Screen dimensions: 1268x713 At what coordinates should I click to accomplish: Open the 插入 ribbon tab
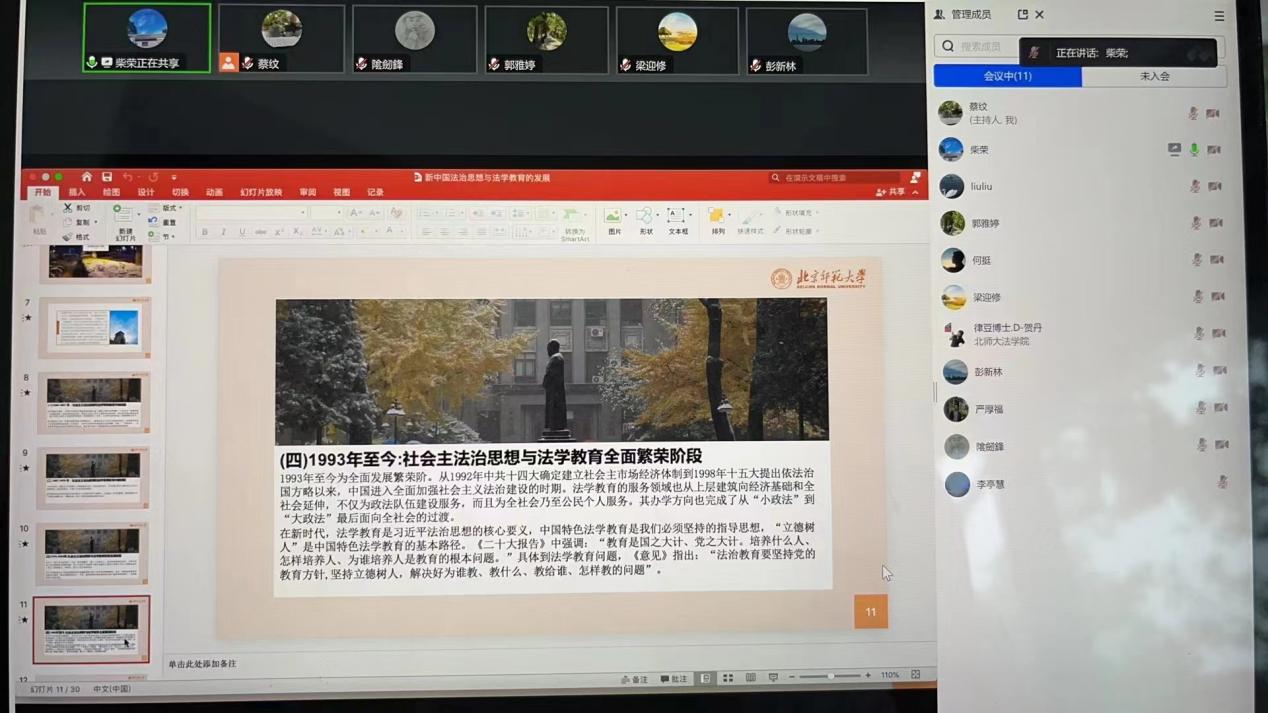(77, 192)
